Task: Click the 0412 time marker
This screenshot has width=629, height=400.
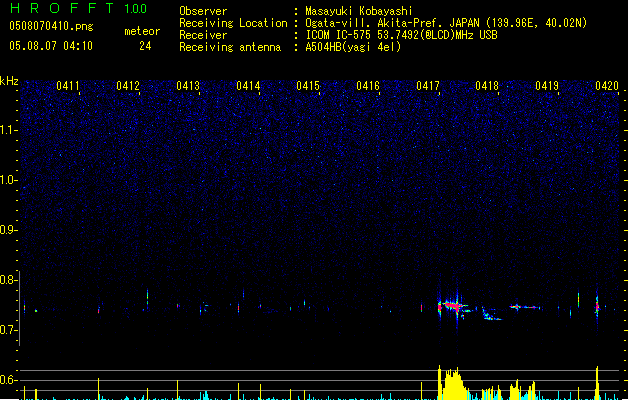Action: click(128, 85)
